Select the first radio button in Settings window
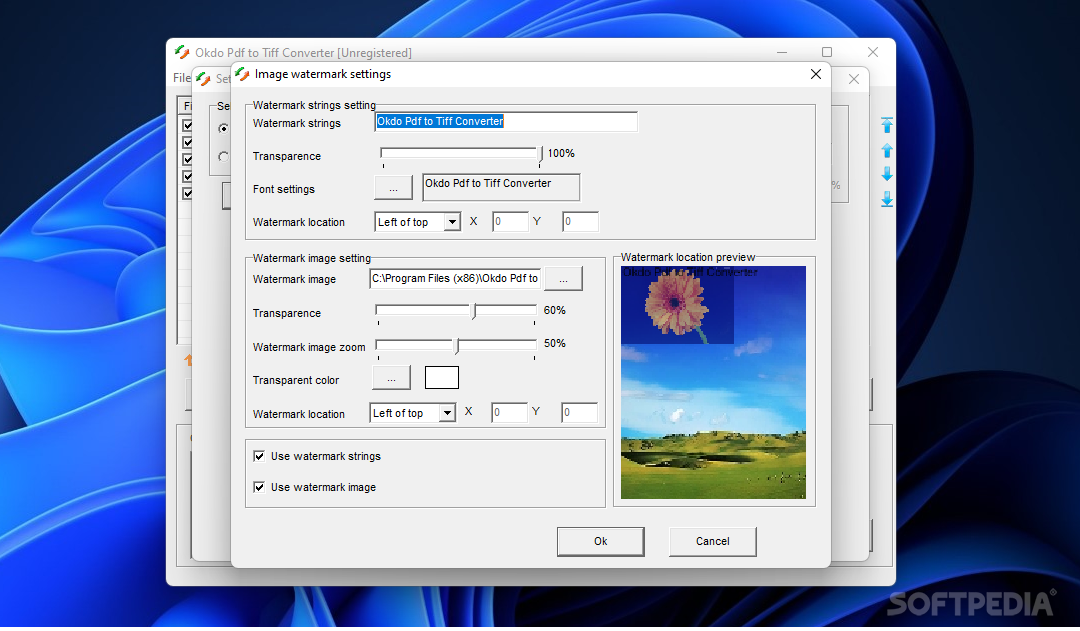The height and width of the screenshot is (631, 1080). [223, 129]
